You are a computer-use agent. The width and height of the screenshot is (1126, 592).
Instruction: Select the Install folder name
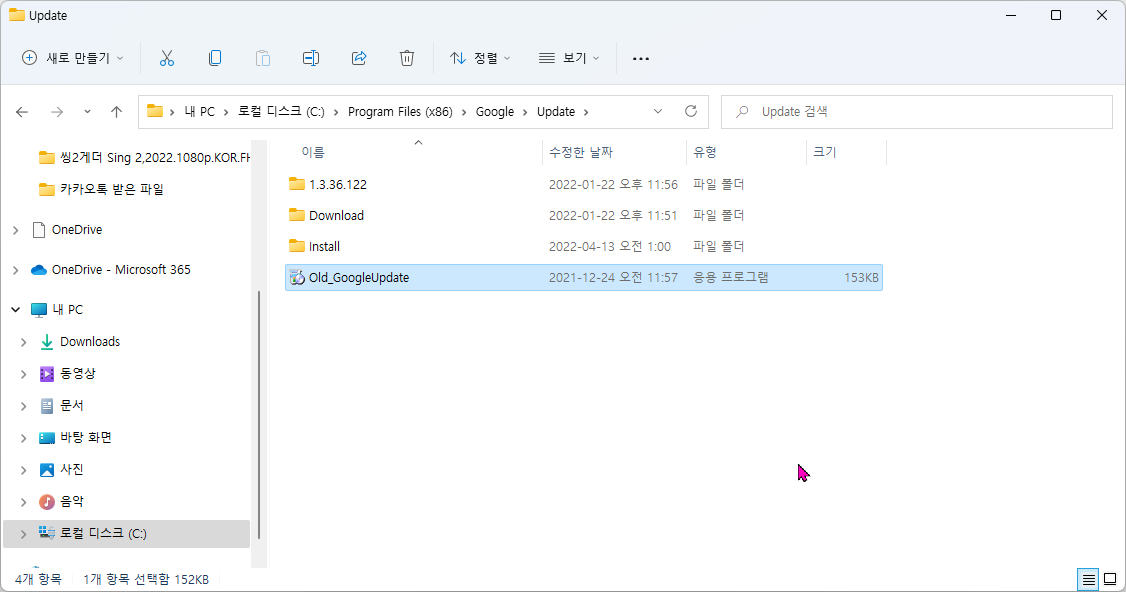click(x=324, y=246)
